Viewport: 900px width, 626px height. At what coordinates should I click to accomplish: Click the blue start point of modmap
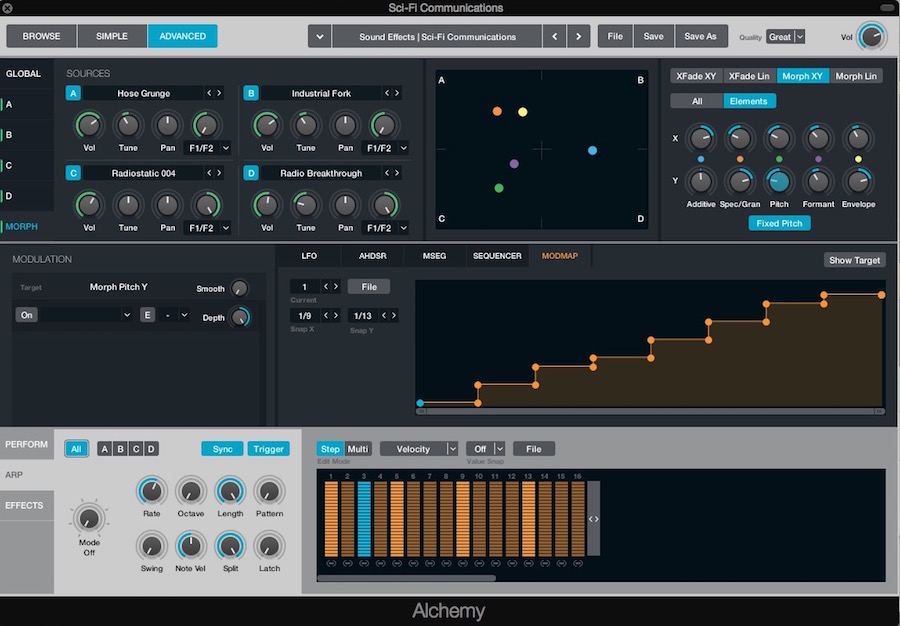[x=420, y=403]
